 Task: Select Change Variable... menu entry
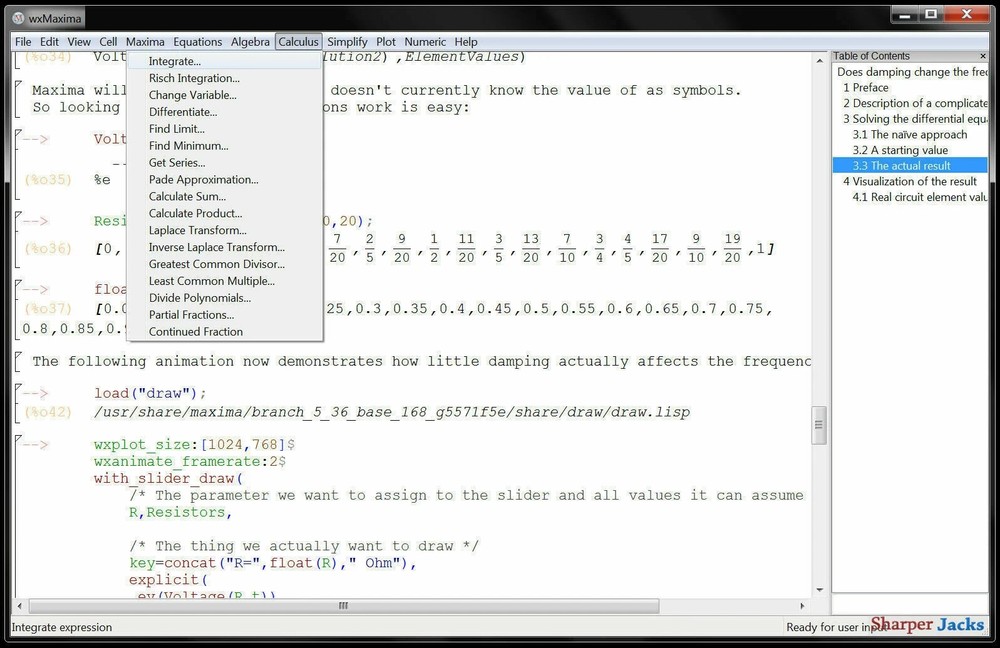[224, 95]
